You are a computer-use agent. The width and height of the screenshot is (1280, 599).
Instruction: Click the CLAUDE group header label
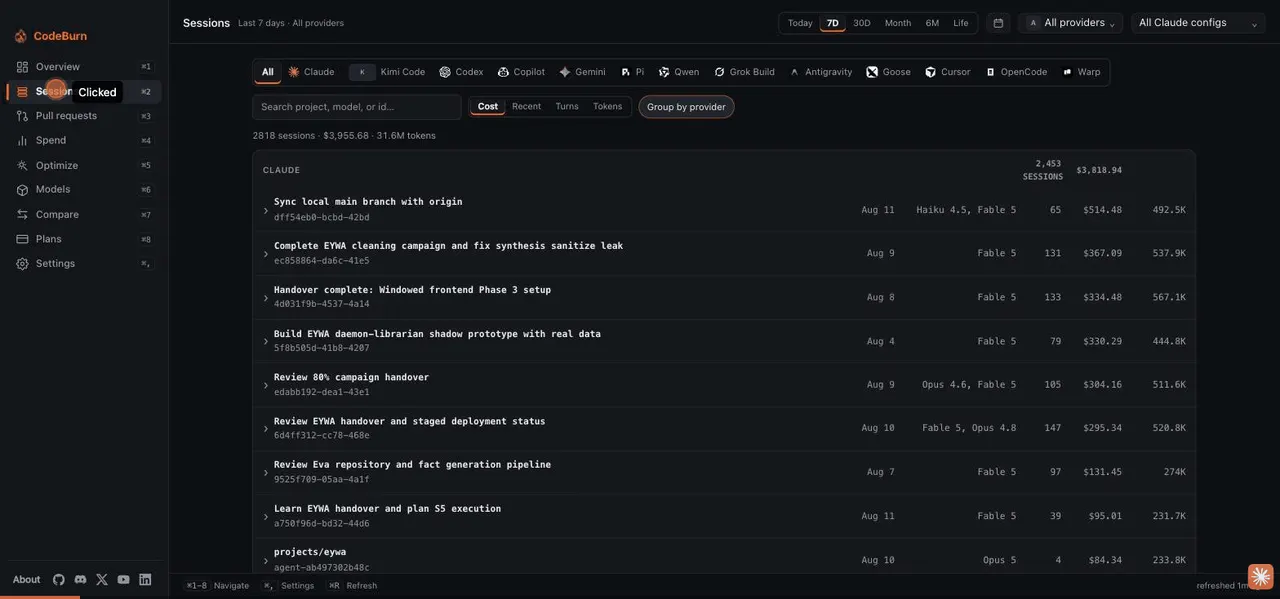point(281,170)
